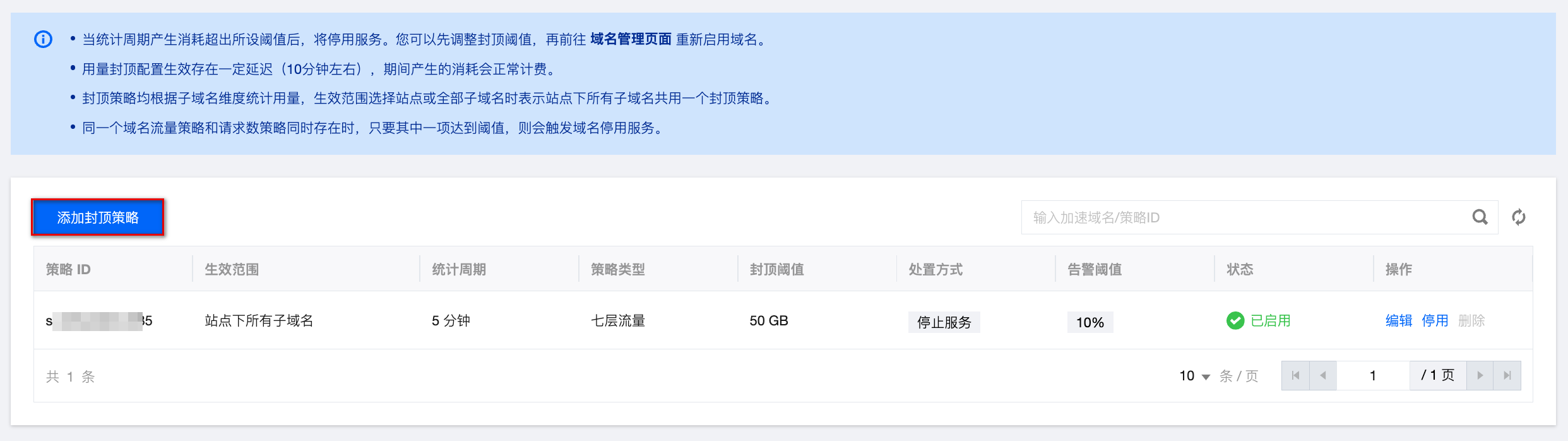Go to first page arrow icon
The width and height of the screenshot is (1568, 441).
1295,376
